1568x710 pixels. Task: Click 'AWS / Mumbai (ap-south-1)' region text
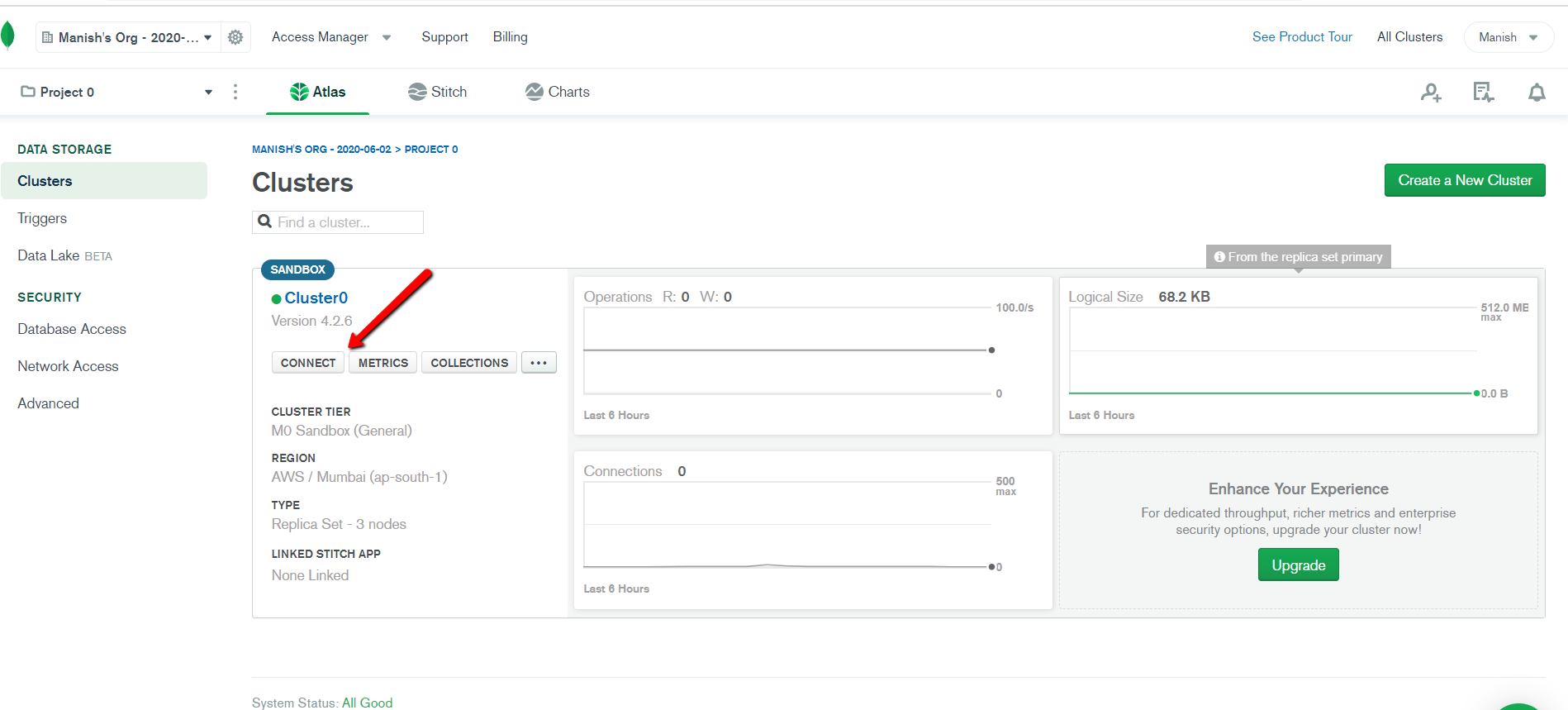[x=359, y=477]
